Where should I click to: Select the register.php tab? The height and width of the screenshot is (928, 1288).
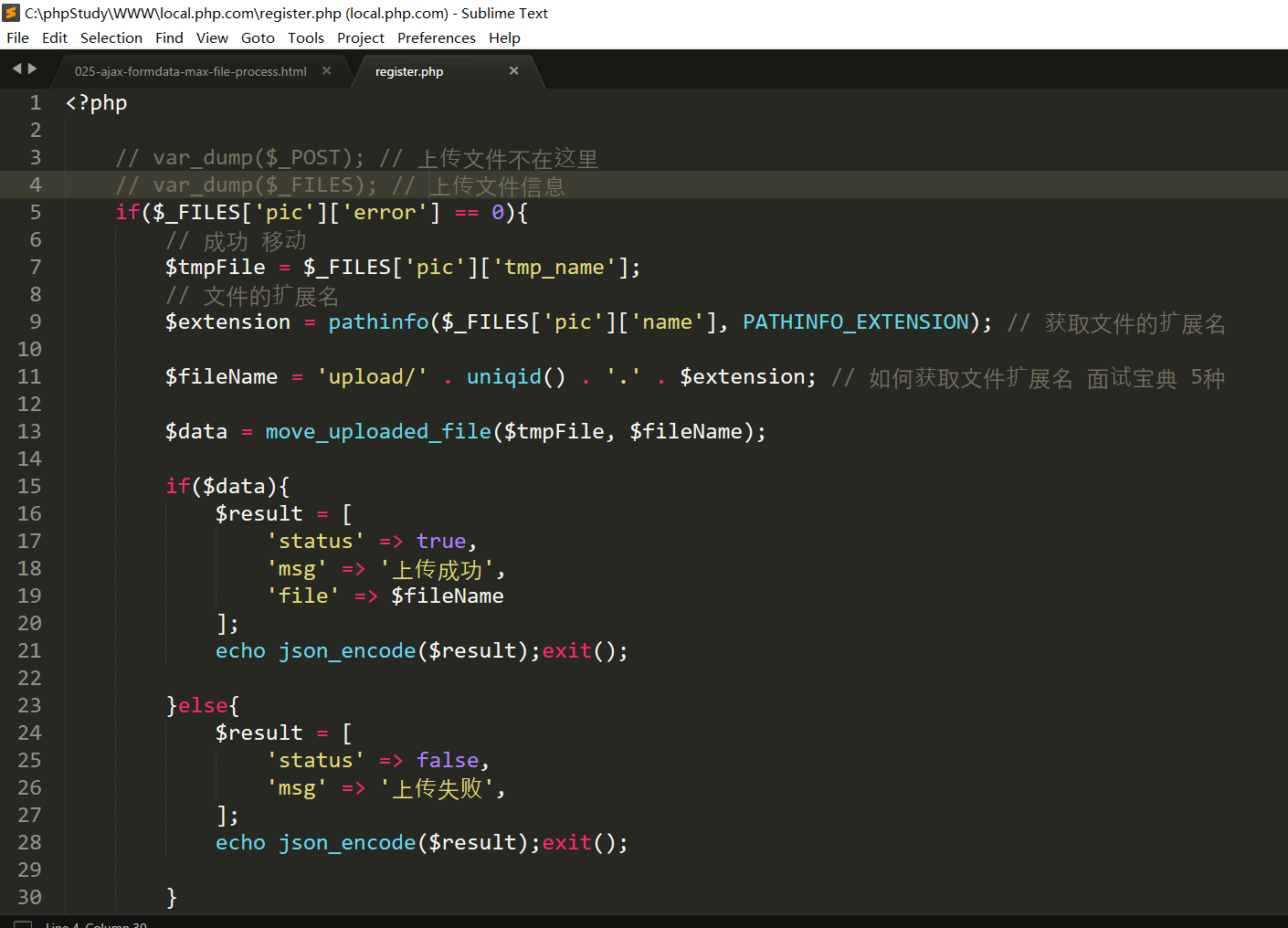click(409, 71)
